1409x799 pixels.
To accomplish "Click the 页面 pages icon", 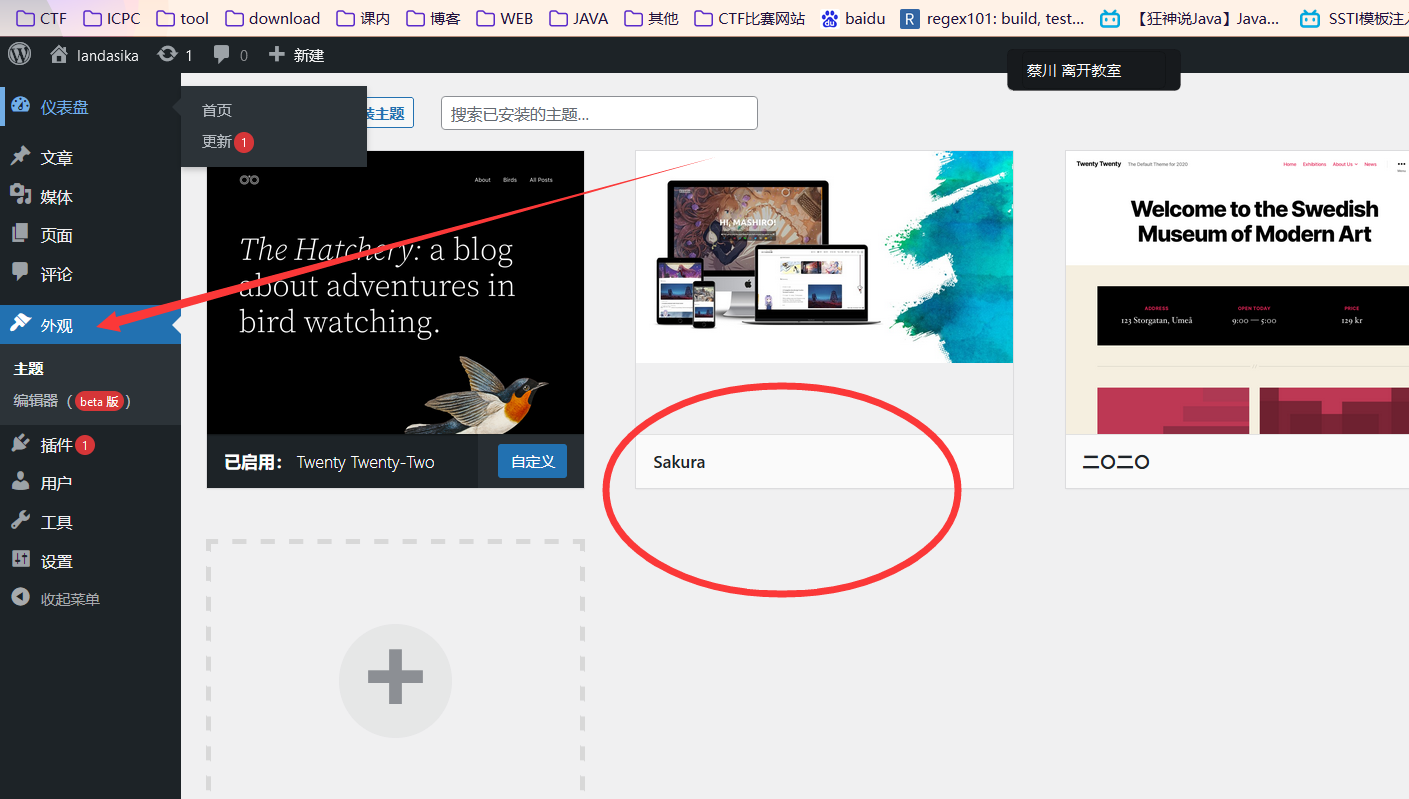I will coord(20,234).
